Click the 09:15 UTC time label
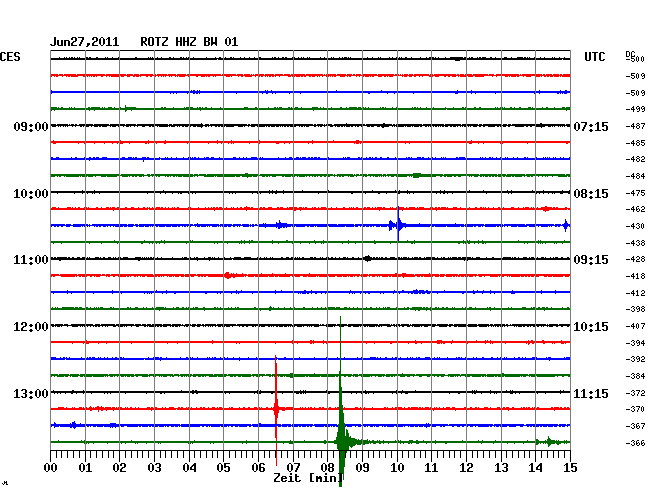Image resolution: width=650 pixels, height=494 pixels. tap(591, 260)
